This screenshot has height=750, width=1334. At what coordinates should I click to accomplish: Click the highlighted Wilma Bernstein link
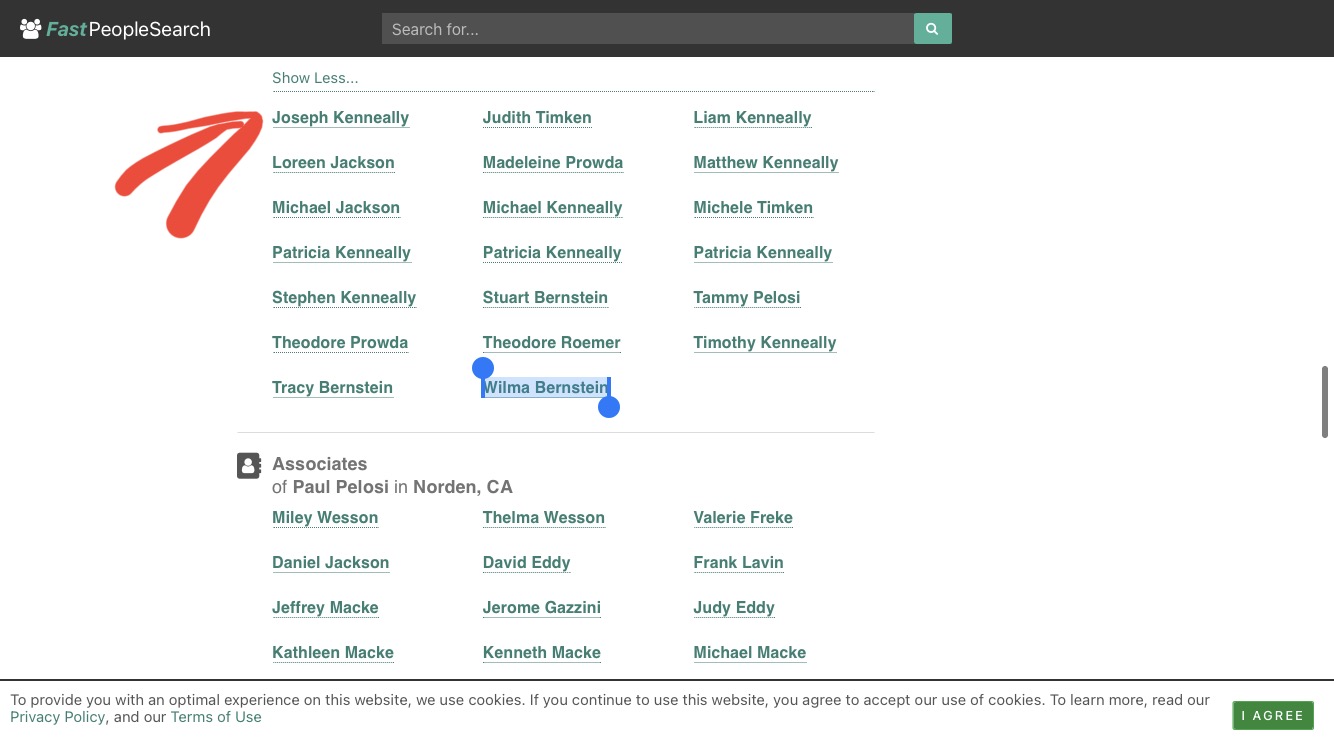coord(546,388)
